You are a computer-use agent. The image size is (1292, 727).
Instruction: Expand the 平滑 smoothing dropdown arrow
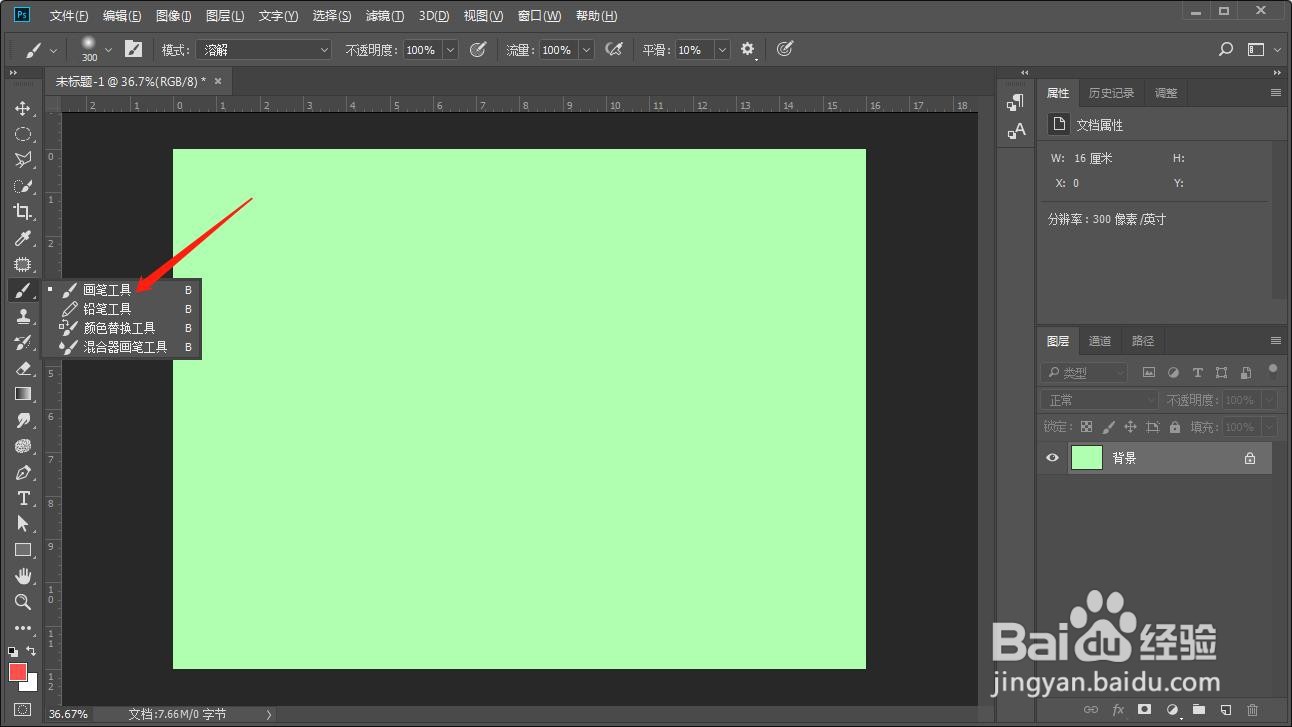[721, 49]
